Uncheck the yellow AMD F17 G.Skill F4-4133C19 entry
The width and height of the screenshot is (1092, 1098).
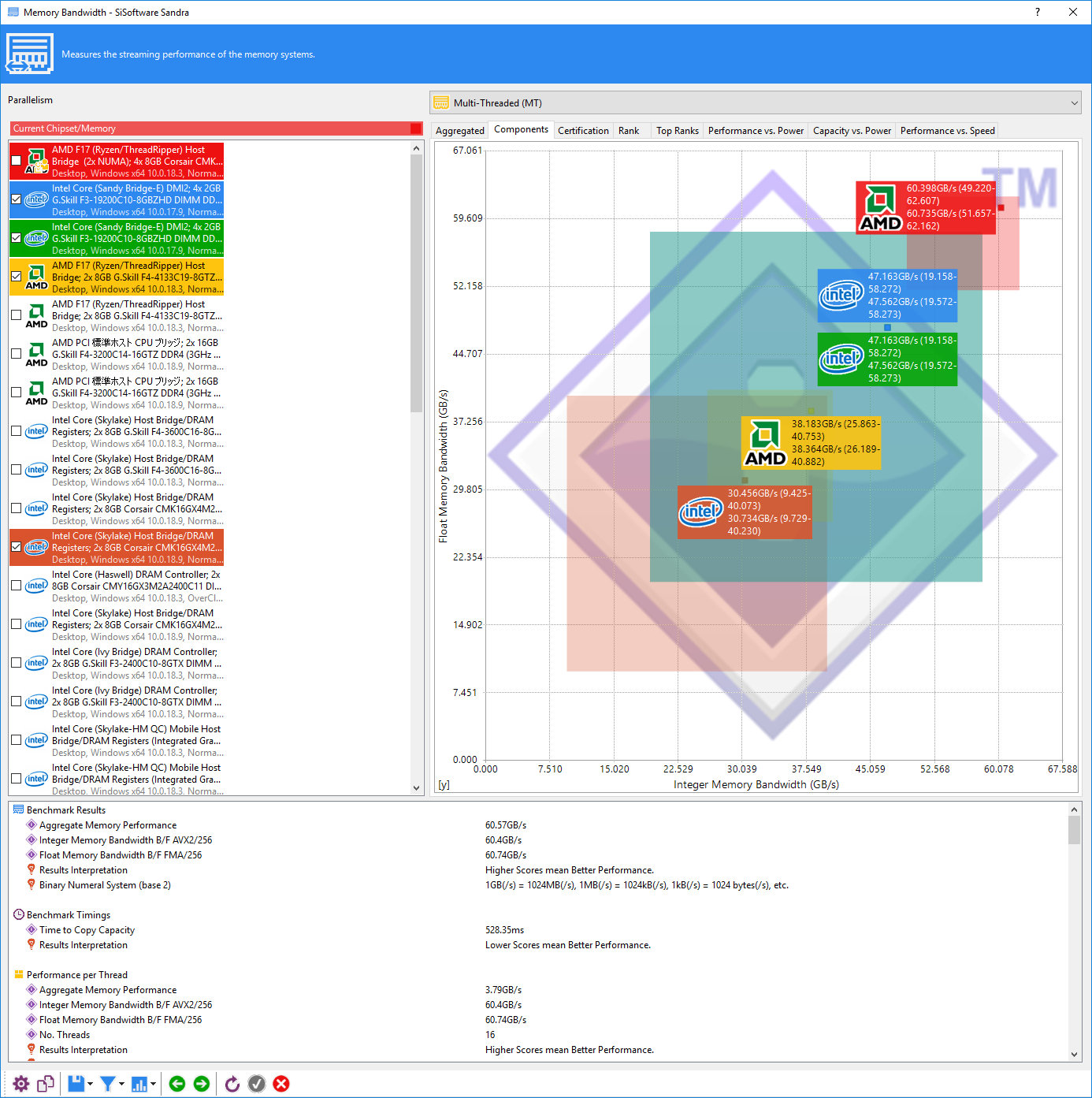click(x=16, y=277)
